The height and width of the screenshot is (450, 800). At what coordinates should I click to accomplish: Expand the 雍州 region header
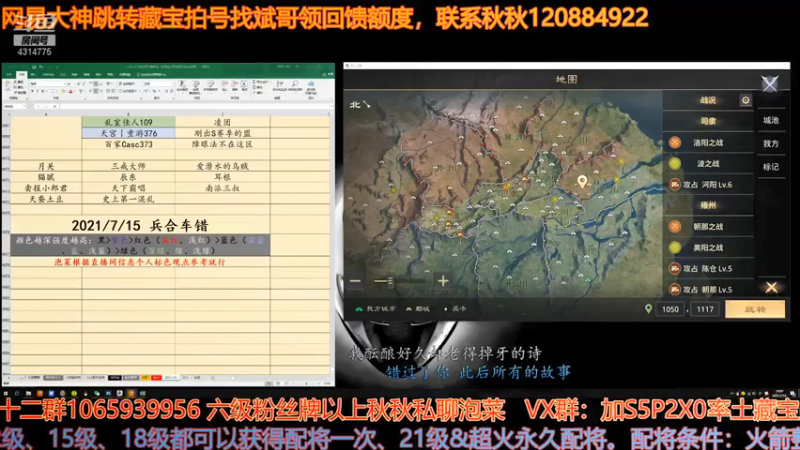point(708,205)
